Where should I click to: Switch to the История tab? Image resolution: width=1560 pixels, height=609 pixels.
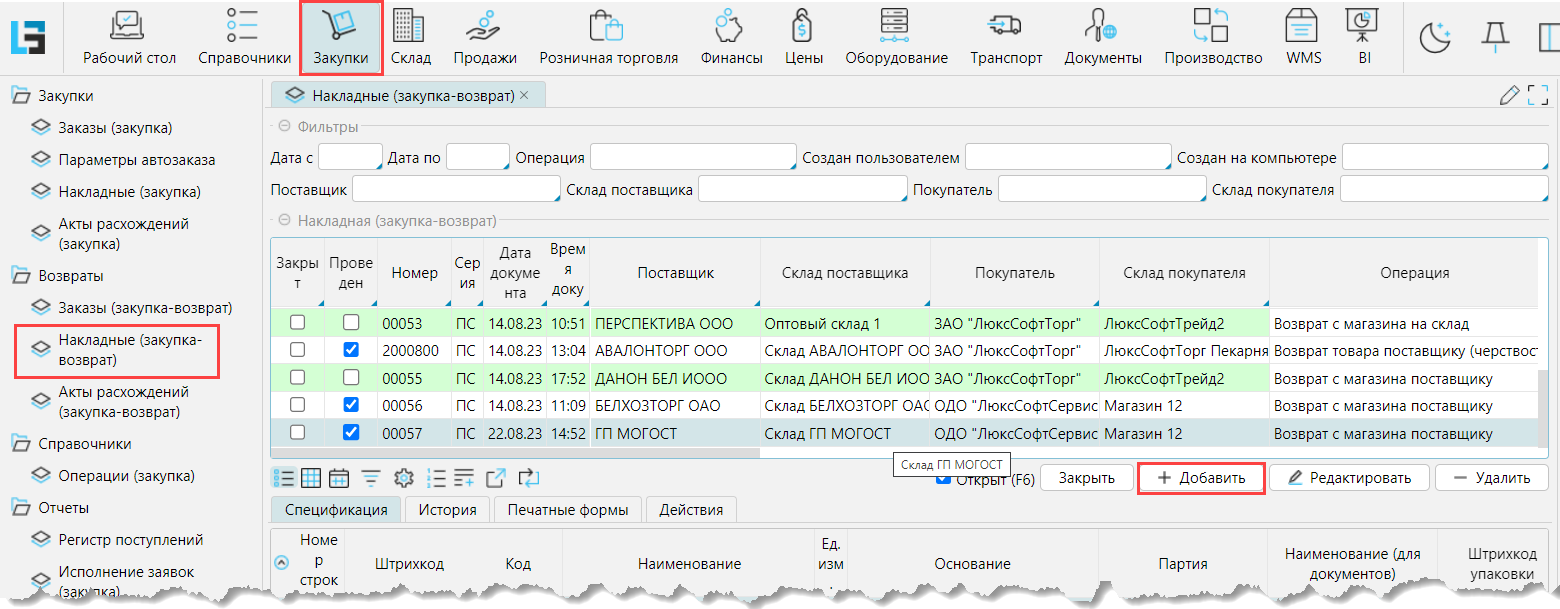[x=447, y=509]
